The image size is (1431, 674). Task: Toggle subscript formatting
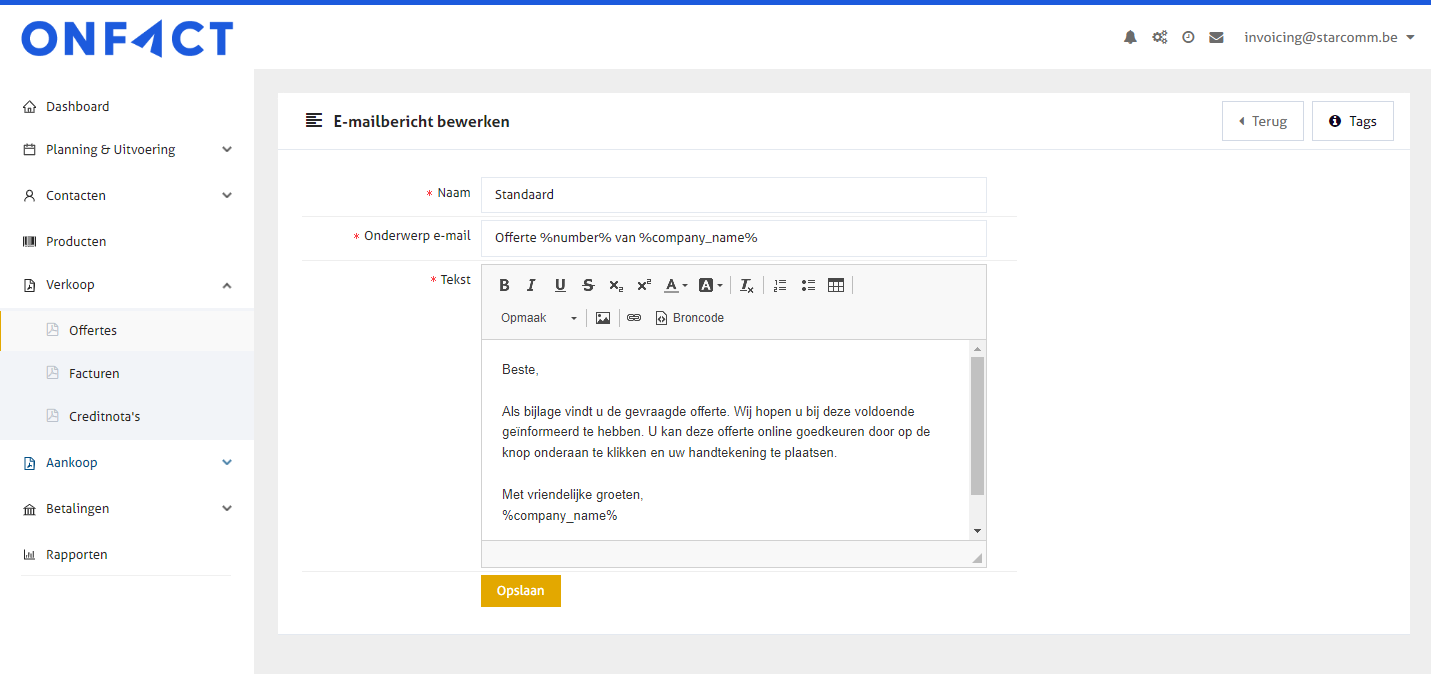click(x=616, y=285)
